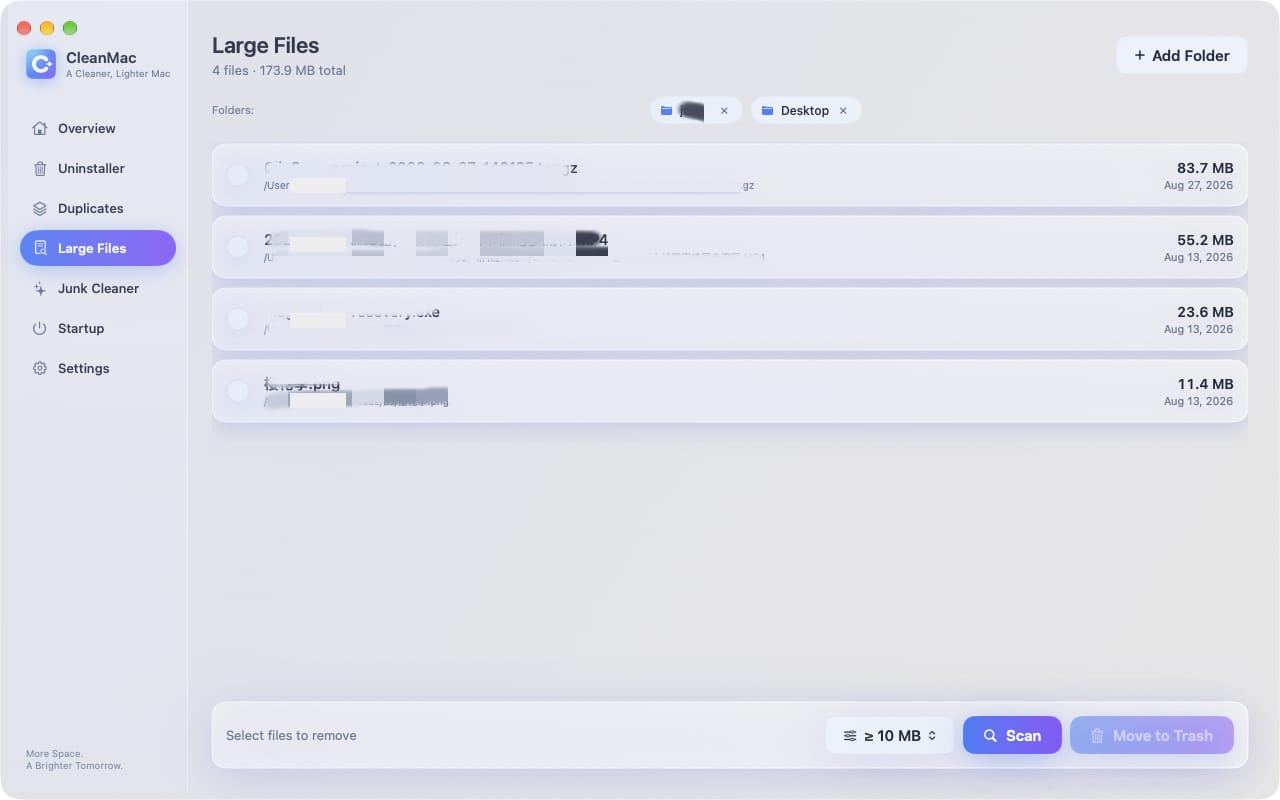The image size is (1280, 800).
Task: Remove the blurred folder chip
Action: pyautogui.click(x=724, y=110)
